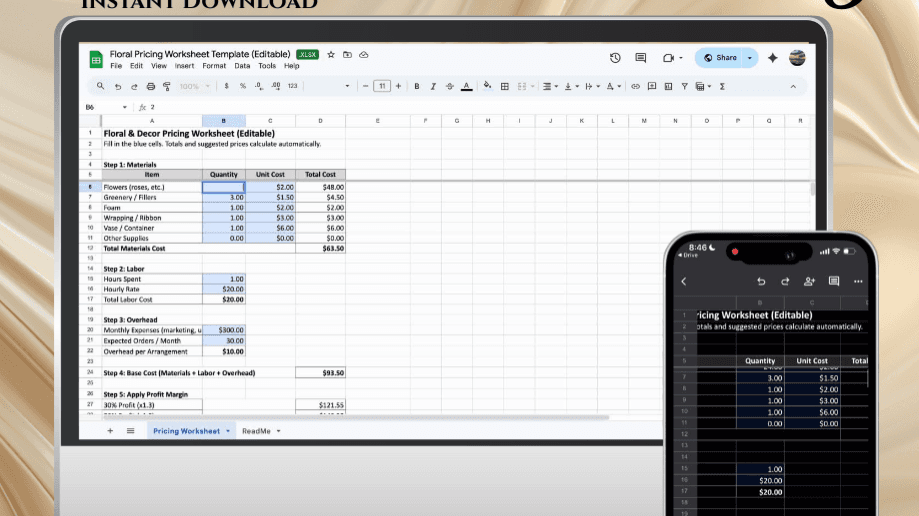919x516 pixels.
Task: Insert comment from the toolbar icon
Action: pos(652,86)
